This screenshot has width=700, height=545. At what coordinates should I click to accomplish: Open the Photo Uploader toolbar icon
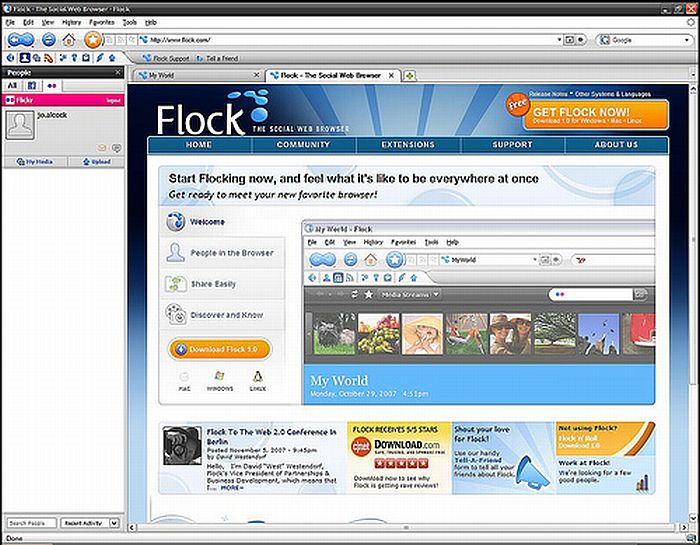click(x=112, y=58)
